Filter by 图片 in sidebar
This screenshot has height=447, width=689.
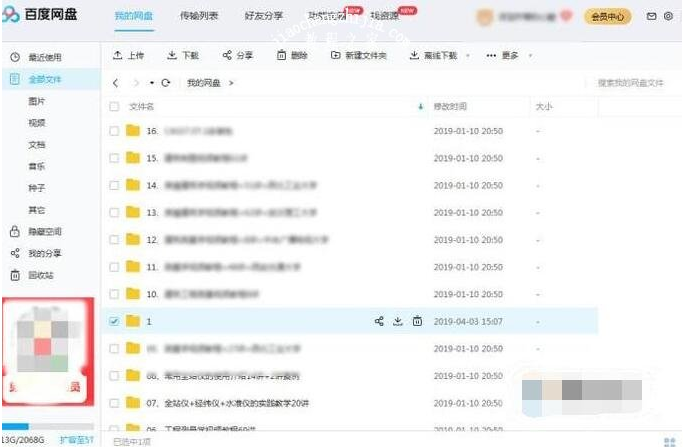pyautogui.click(x=37, y=101)
